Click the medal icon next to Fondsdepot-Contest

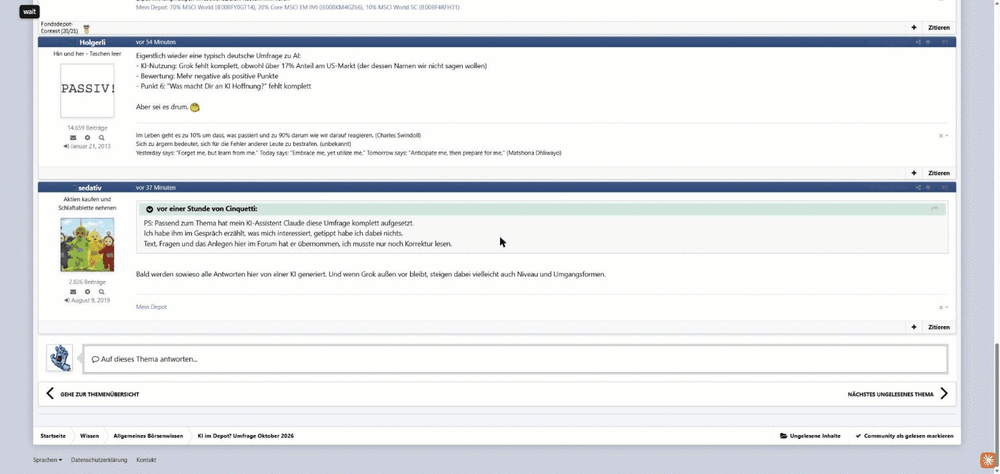86,29
